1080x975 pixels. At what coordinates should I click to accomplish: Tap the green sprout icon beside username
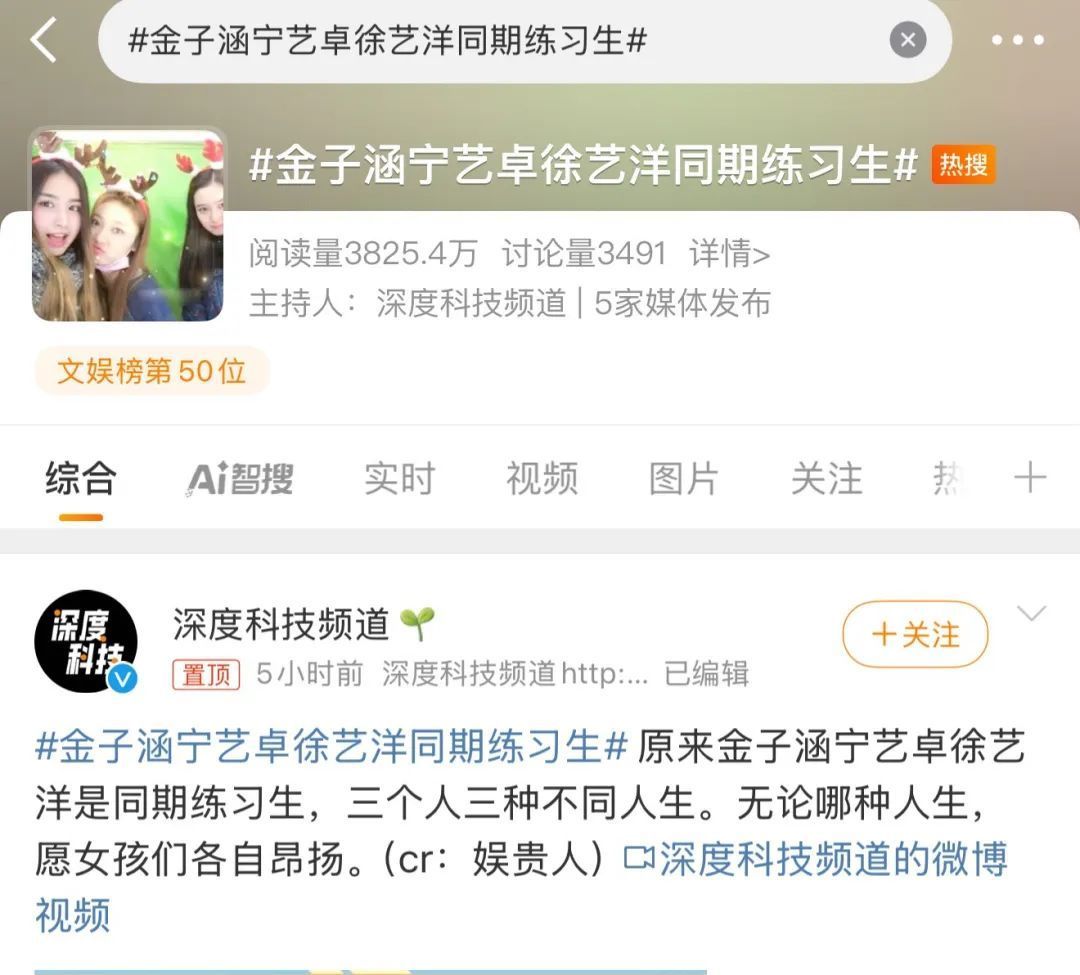417,624
